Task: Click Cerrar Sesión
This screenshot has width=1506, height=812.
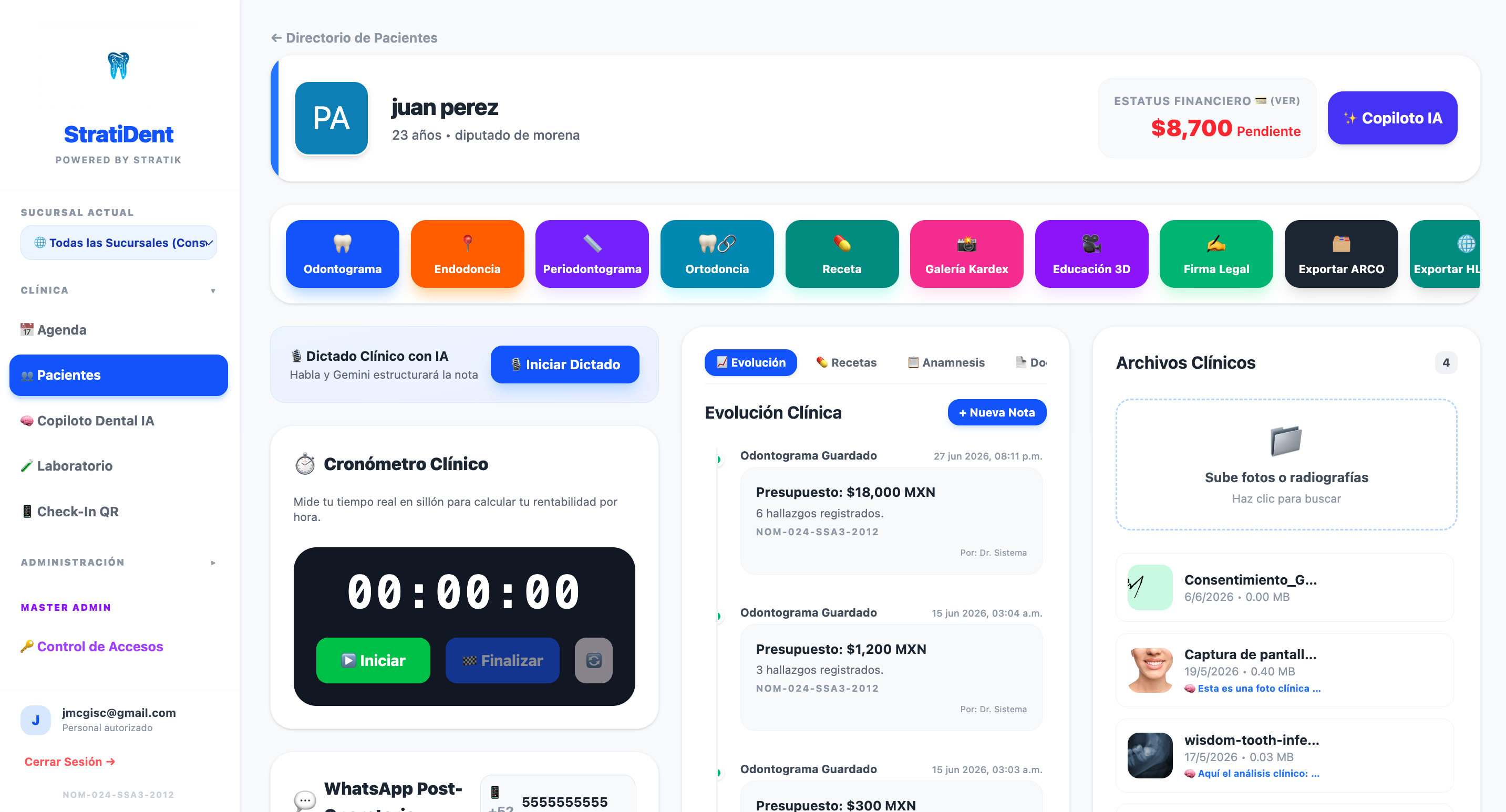Action: [69, 761]
